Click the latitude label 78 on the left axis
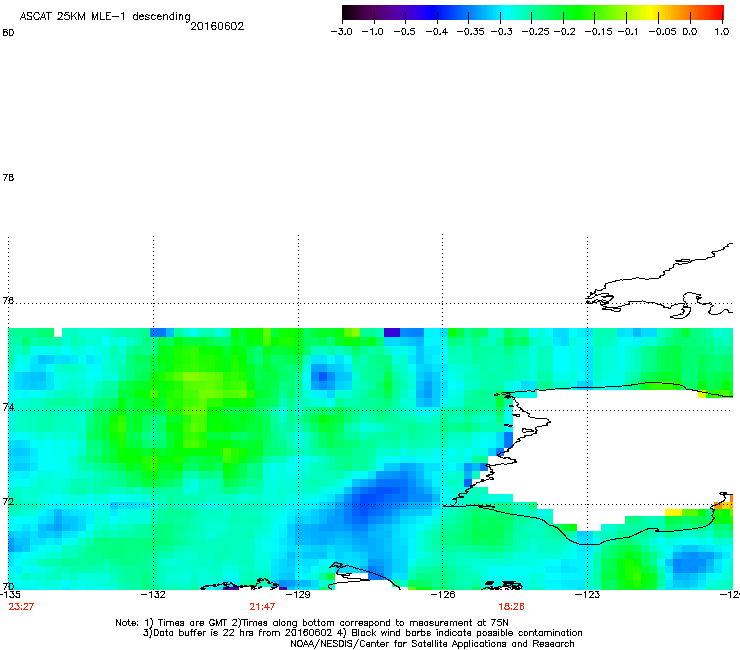This screenshot has height=650, width=740. coord(8,177)
